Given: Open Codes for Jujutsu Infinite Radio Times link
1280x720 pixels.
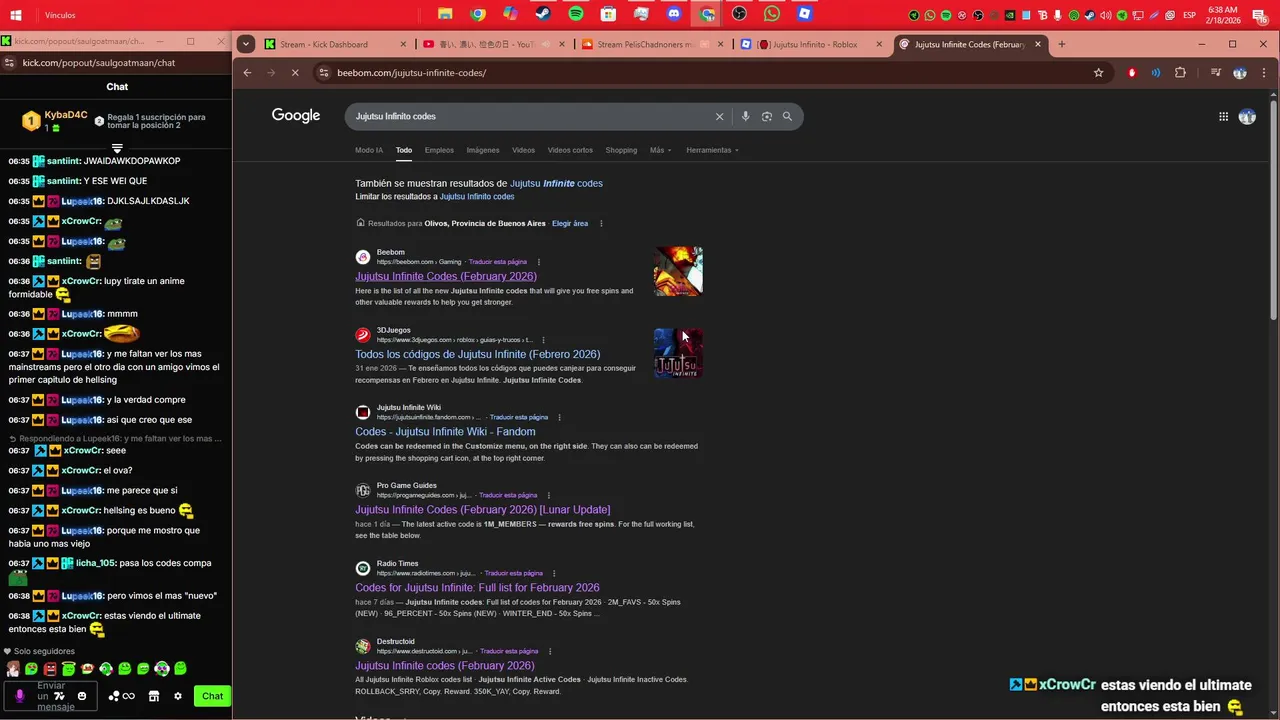Looking at the screenshot, I should [477, 588].
